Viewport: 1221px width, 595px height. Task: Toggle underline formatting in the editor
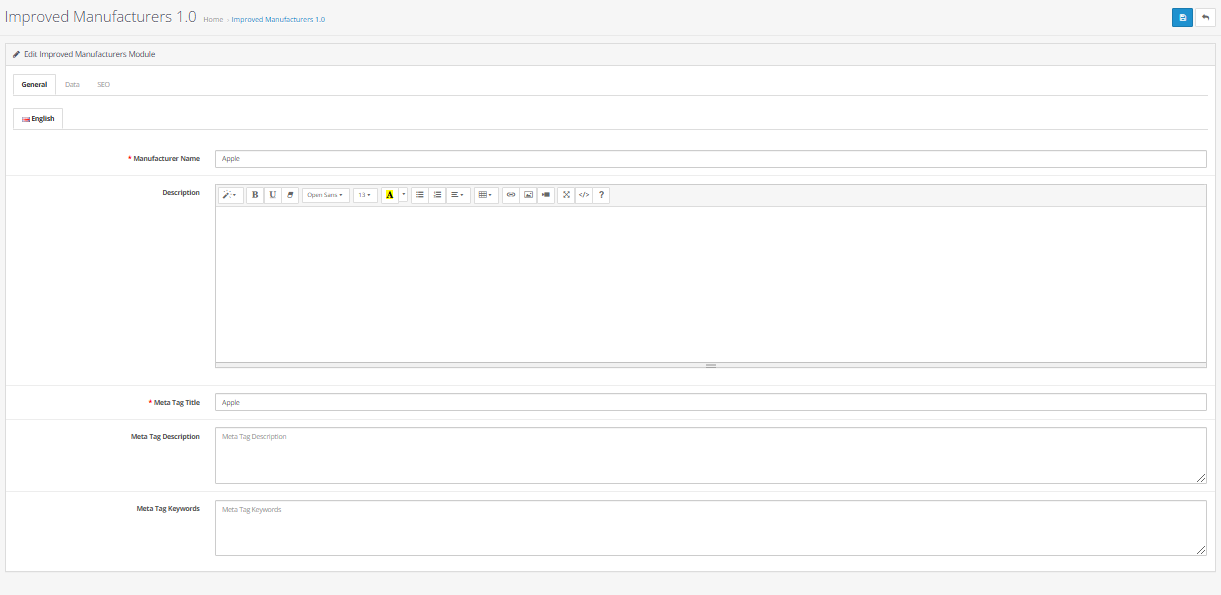coord(272,195)
